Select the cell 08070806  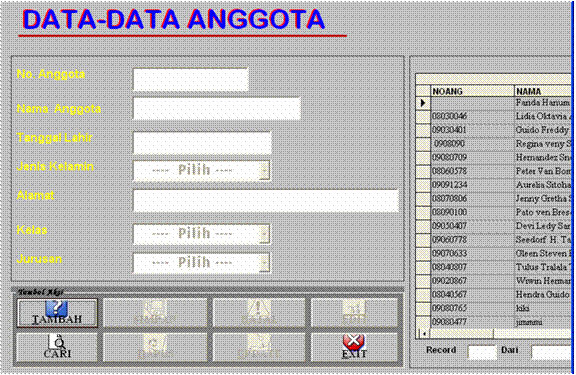(x=472, y=199)
